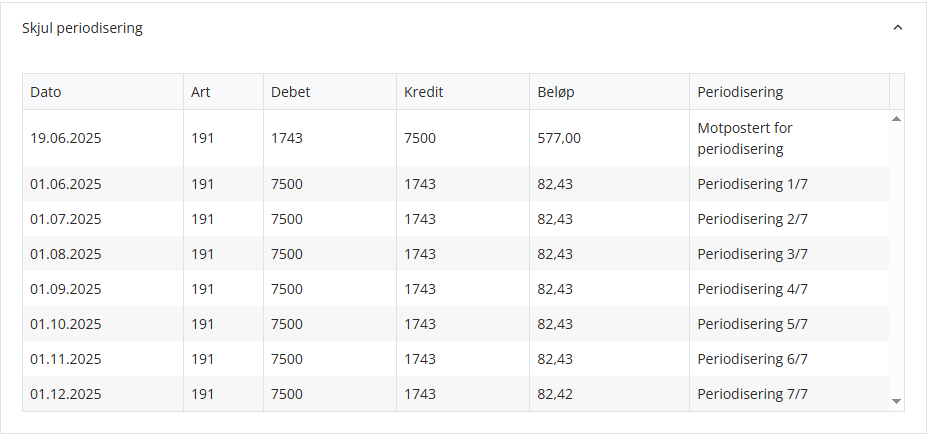Screen dimensions: 930x435
Task: Select the row dated 19.06.2025
Action: (x=456, y=138)
